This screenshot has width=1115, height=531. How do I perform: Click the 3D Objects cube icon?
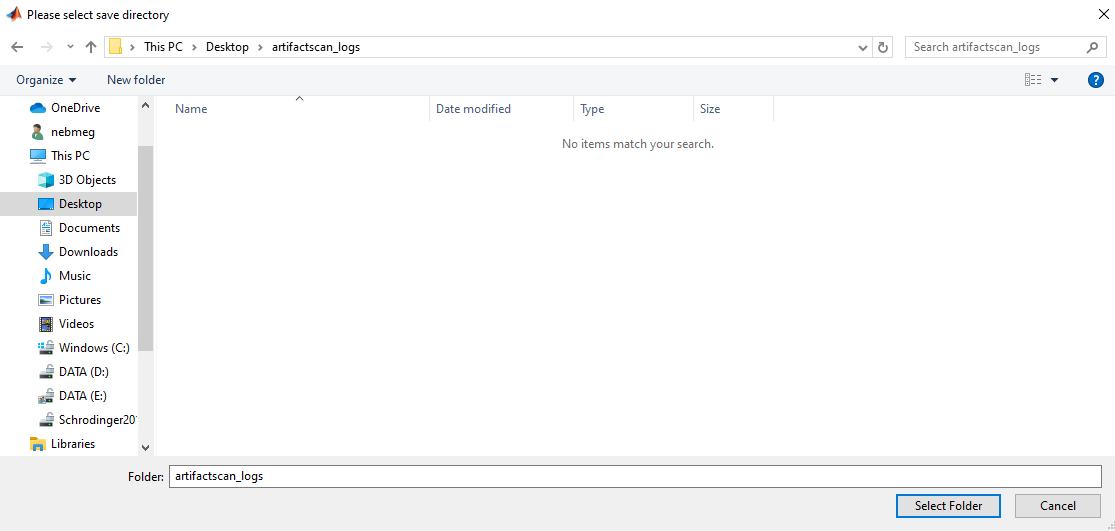46,180
